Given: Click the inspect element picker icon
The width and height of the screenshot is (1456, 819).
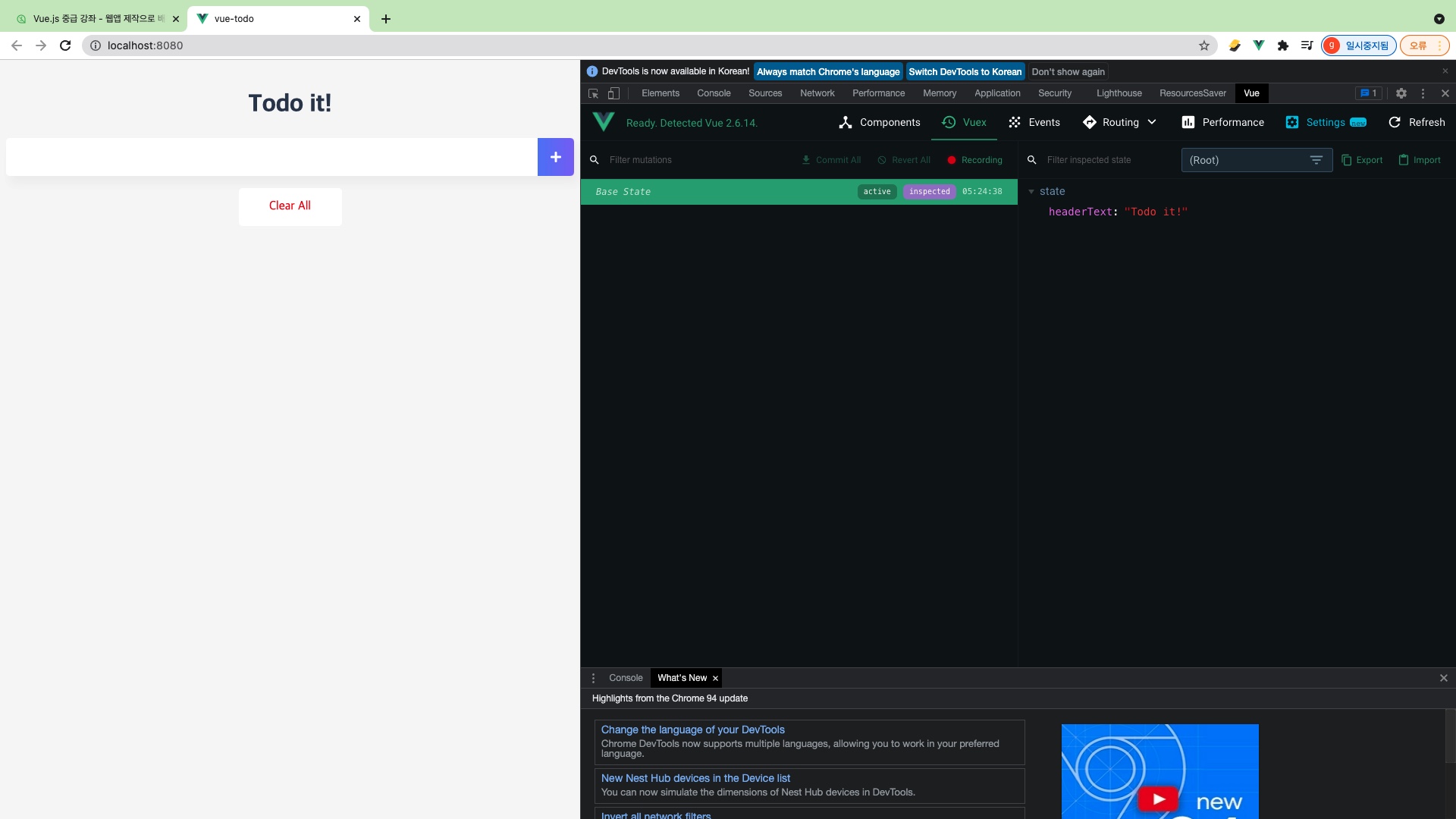Looking at the screenshot, I should point(593,93).
